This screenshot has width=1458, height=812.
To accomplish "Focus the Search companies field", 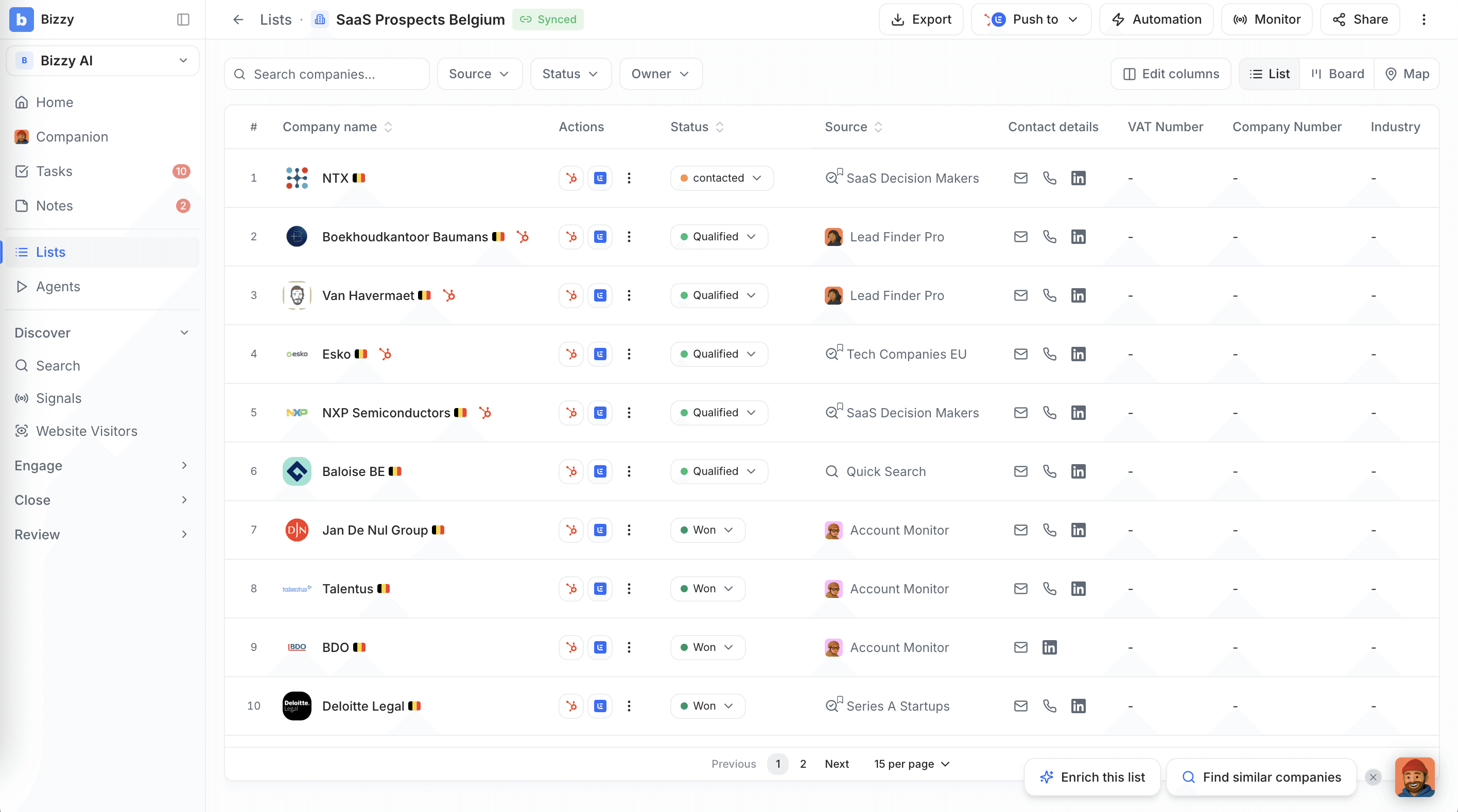I will pyautogui.click(x=326, y=74).
